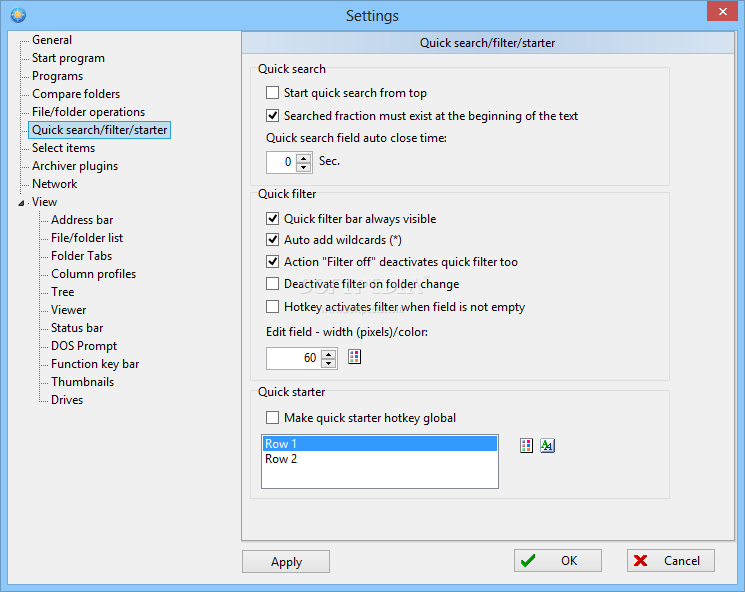Click the auto close time Sec. field
This screenshot has width=745, height=592.
pos(282,162)
